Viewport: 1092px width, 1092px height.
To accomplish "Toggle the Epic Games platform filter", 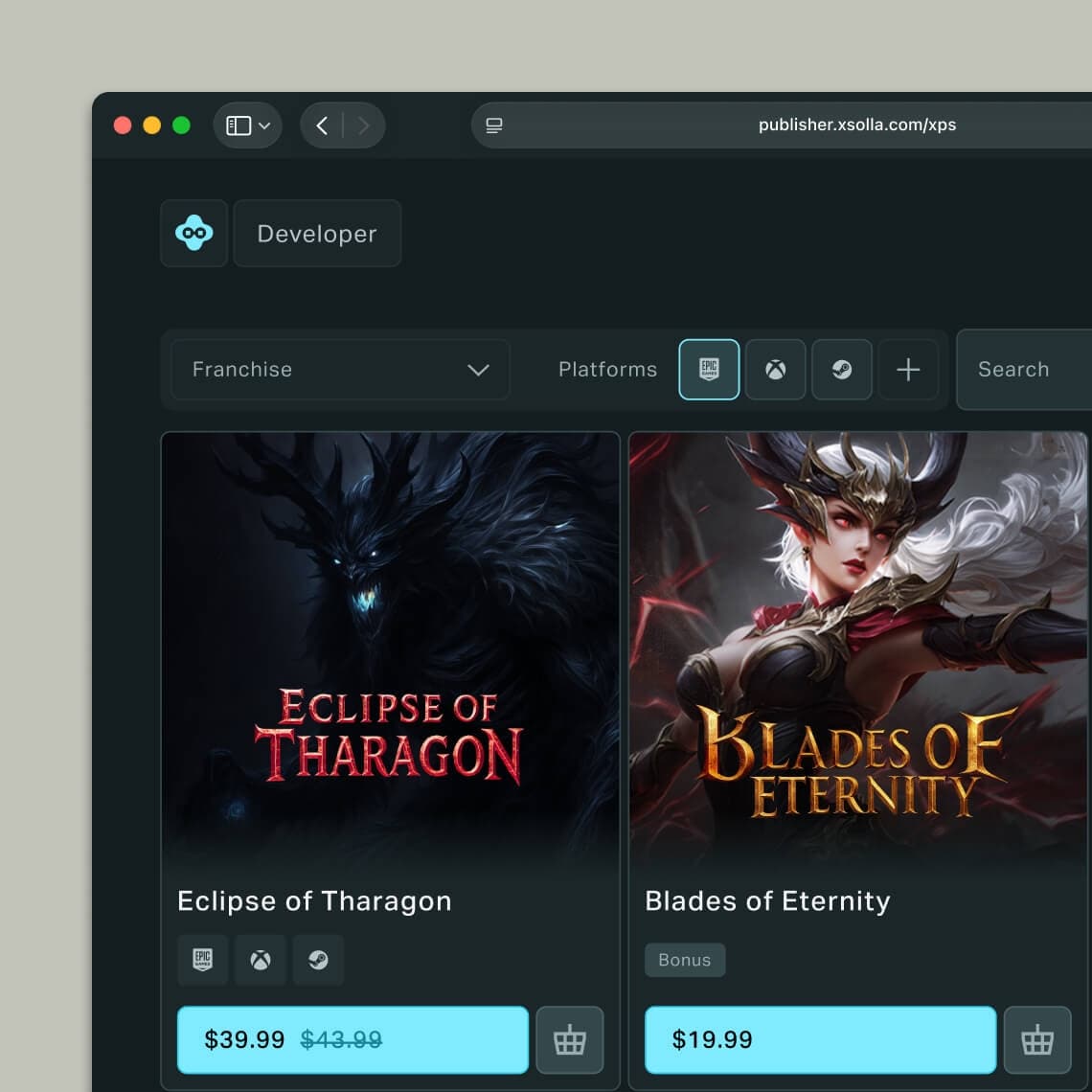I will click(x=709, y=370).
